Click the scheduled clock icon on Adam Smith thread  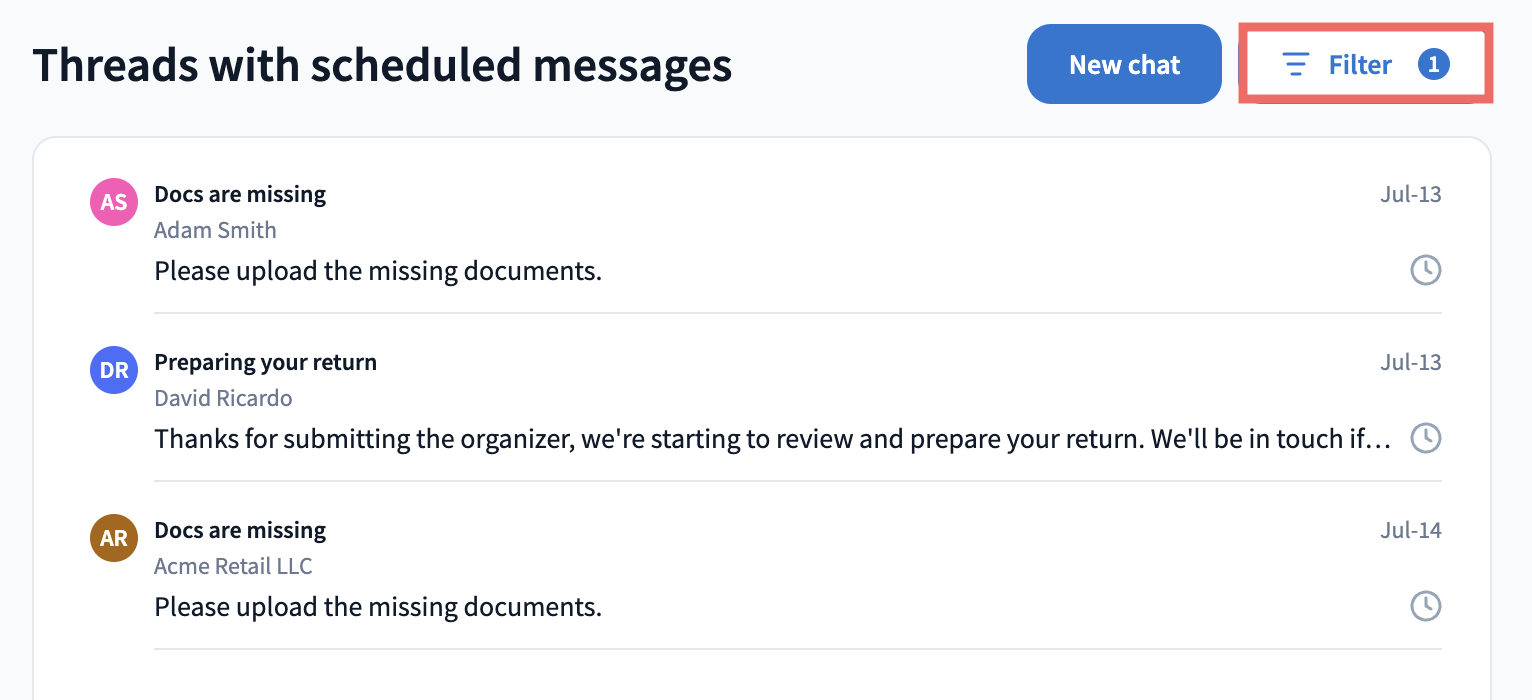coord(1425,270)
